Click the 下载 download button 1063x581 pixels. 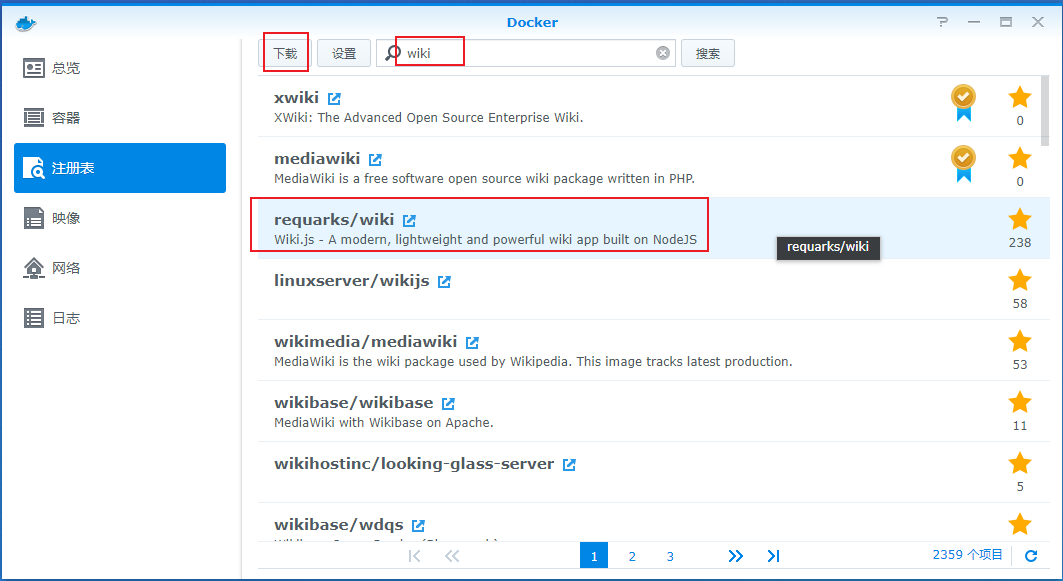pos(285,53)
